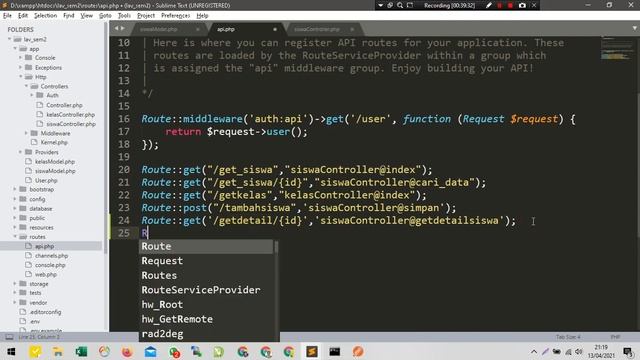Expand the Auth folder
The image size is (640, 360).
(32, 95)
